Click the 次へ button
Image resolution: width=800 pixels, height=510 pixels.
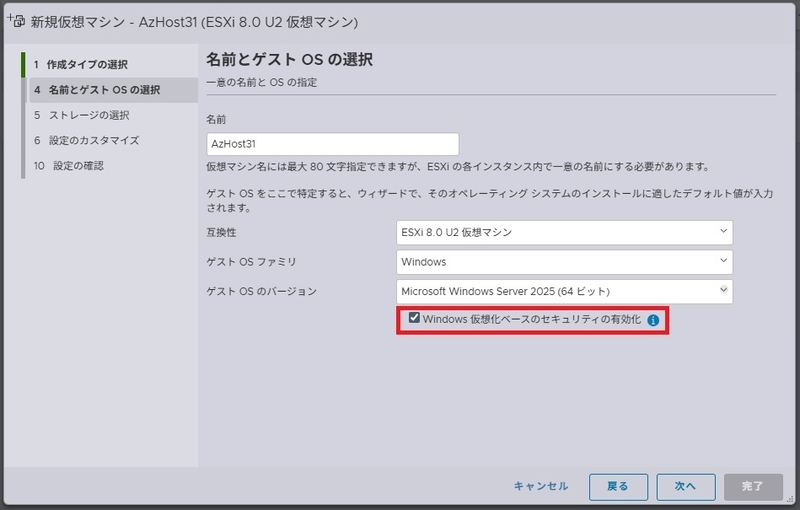coord(686,487)
